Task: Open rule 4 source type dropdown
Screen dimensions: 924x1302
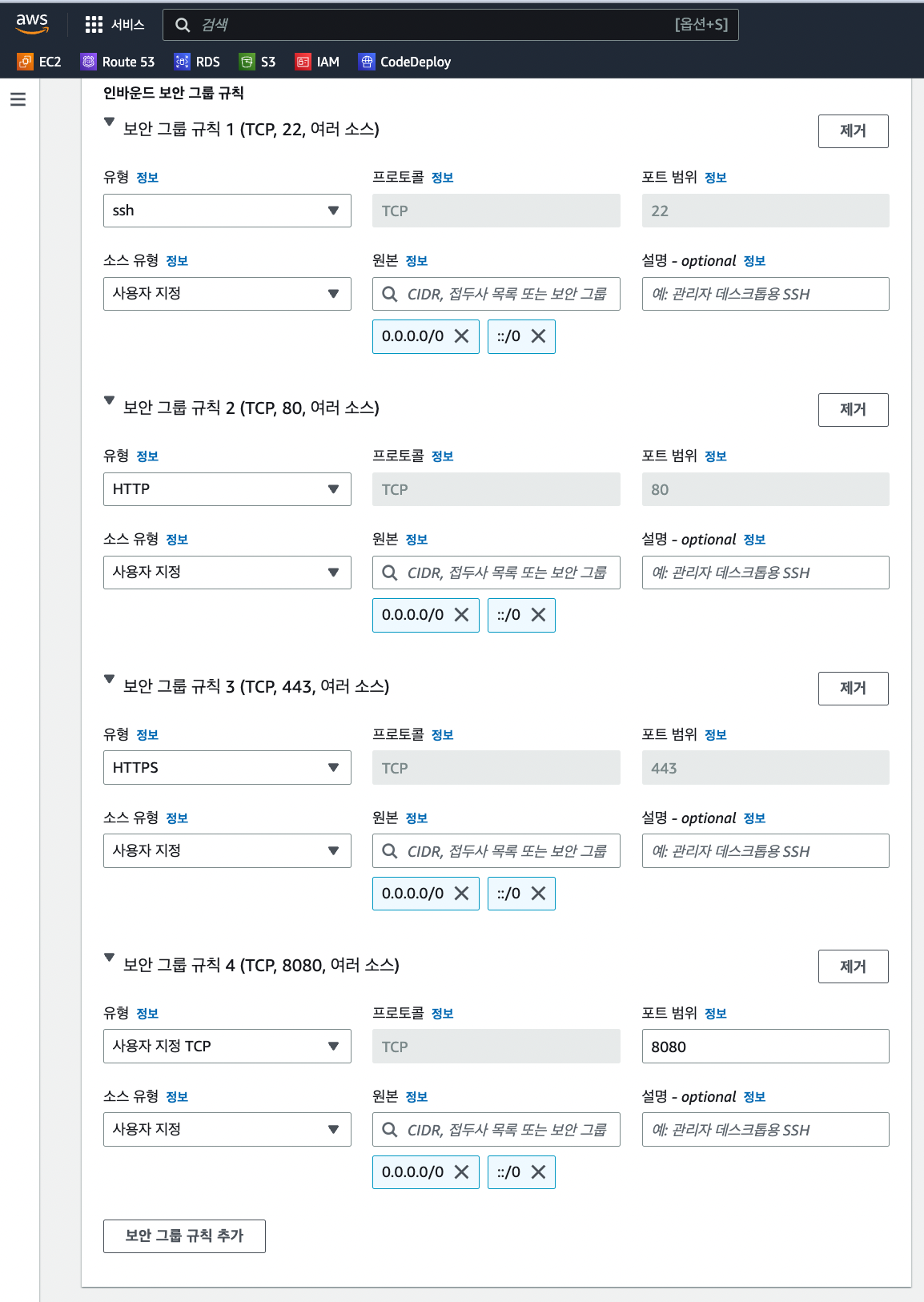Action: (x=227, y=1130)
